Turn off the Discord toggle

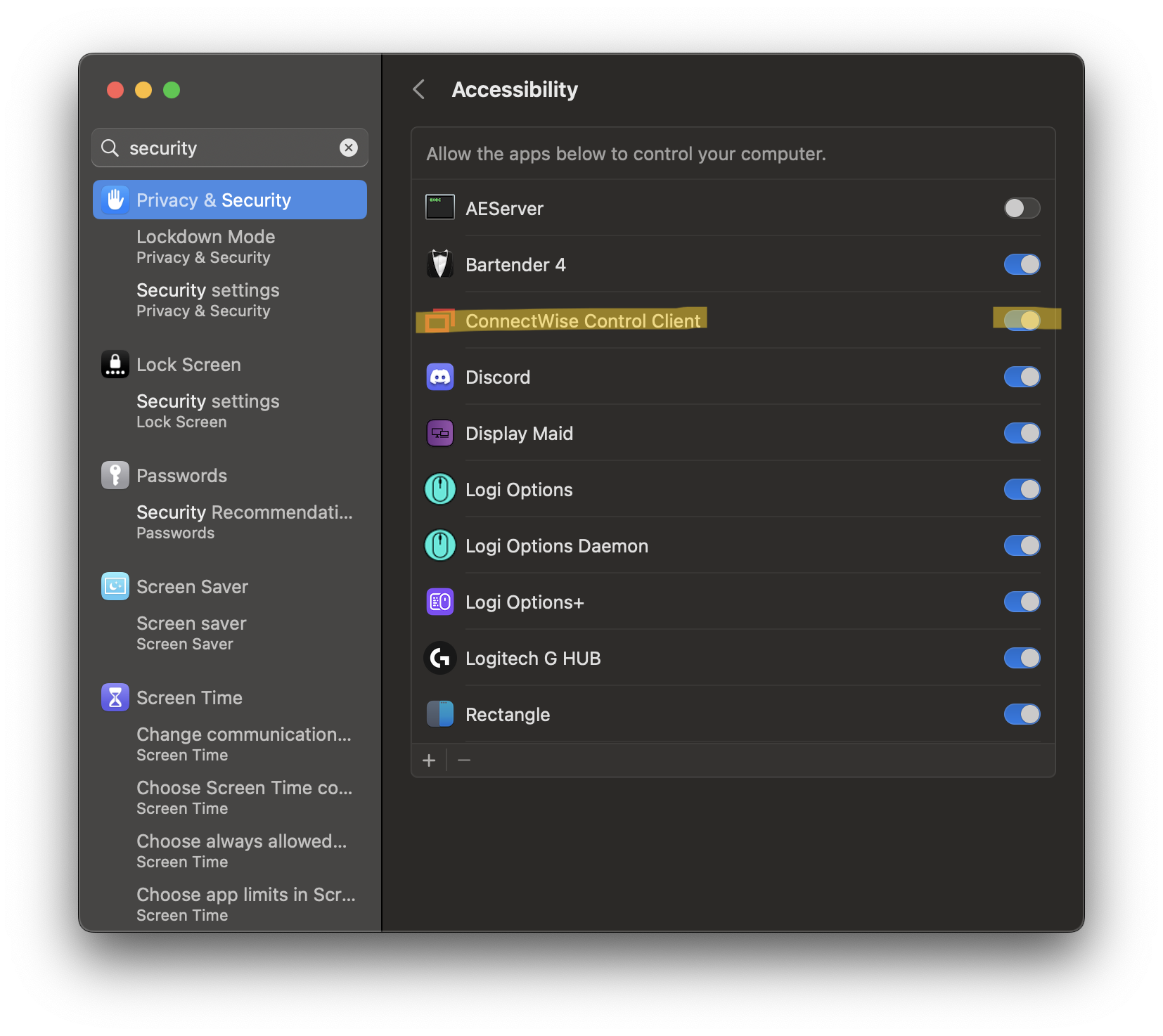(1022, 377)
